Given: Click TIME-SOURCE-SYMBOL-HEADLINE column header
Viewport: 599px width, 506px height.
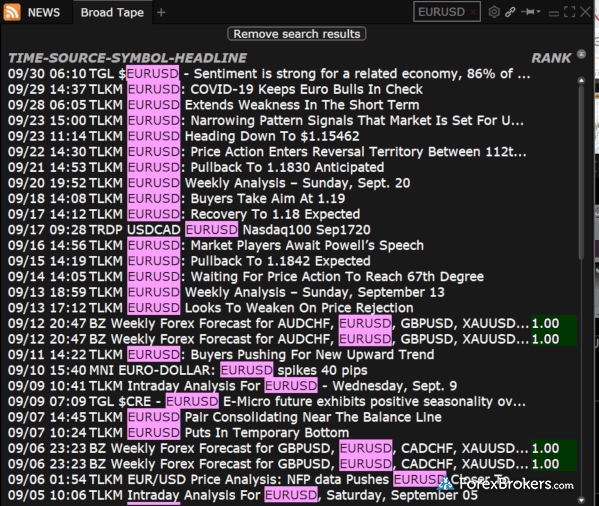Looking at the screenshot, I should 128,58.
